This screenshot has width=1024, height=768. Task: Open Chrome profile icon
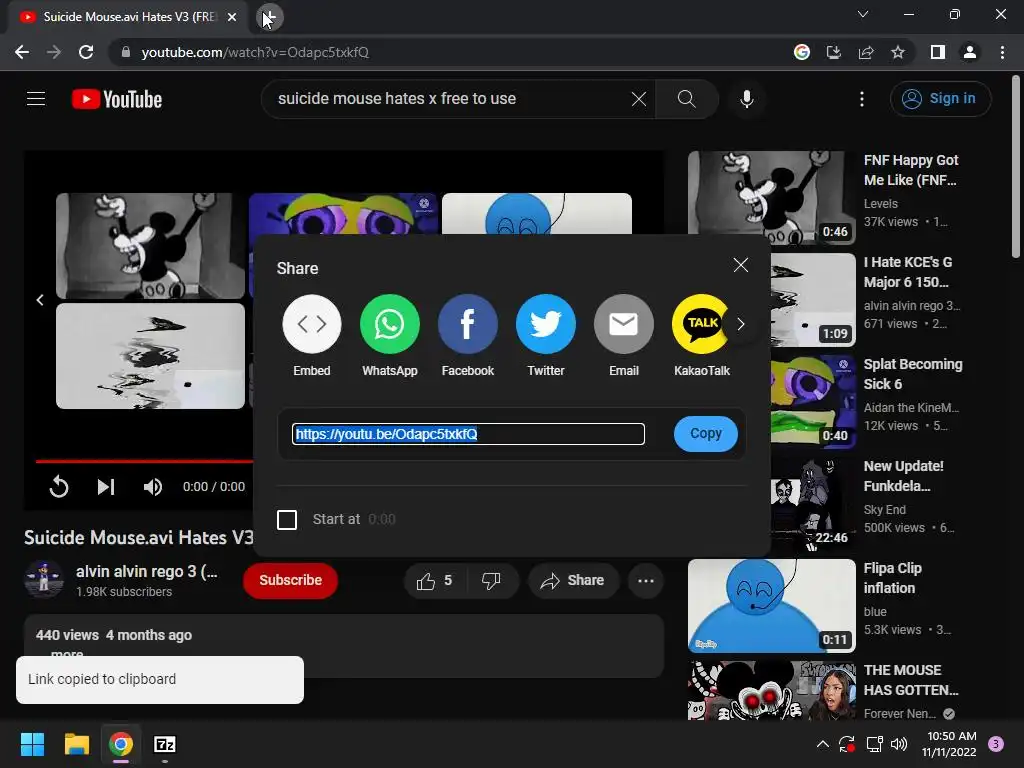(x=970, y=52)
